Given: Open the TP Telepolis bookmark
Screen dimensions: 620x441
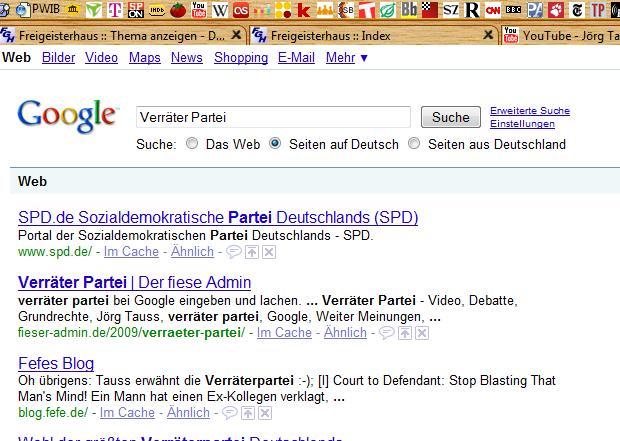Looking at the screenshot, I should 598,10.
